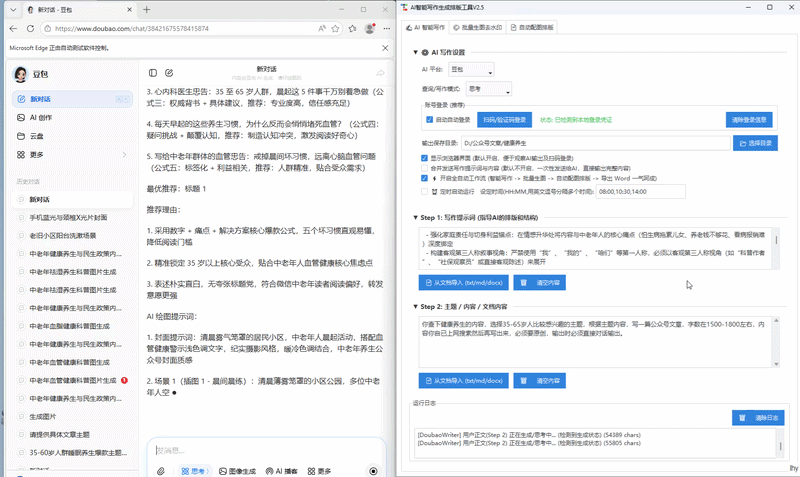This screenshot has height=477, width=800.
Task: Open 更多 options in the chat input bar
Action: pos(319,471)
